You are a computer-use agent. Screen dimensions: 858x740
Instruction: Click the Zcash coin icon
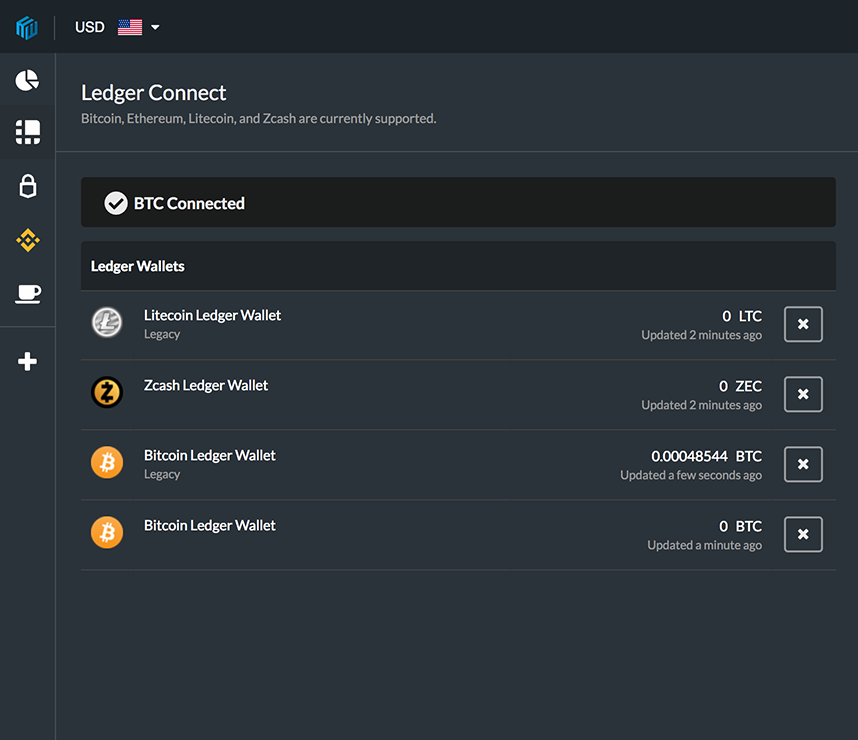tap(107, 392)
